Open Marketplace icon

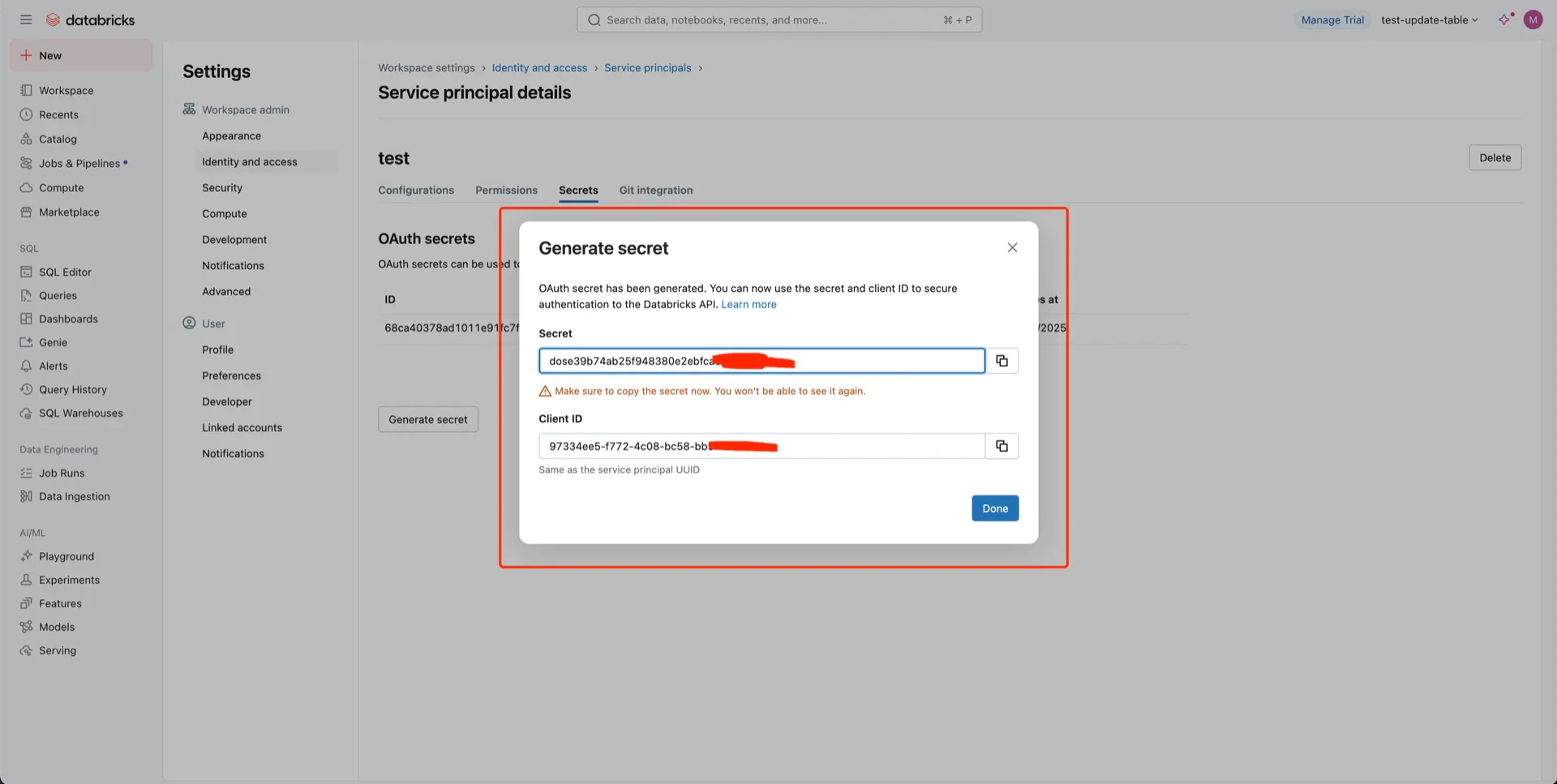(26, 212)
